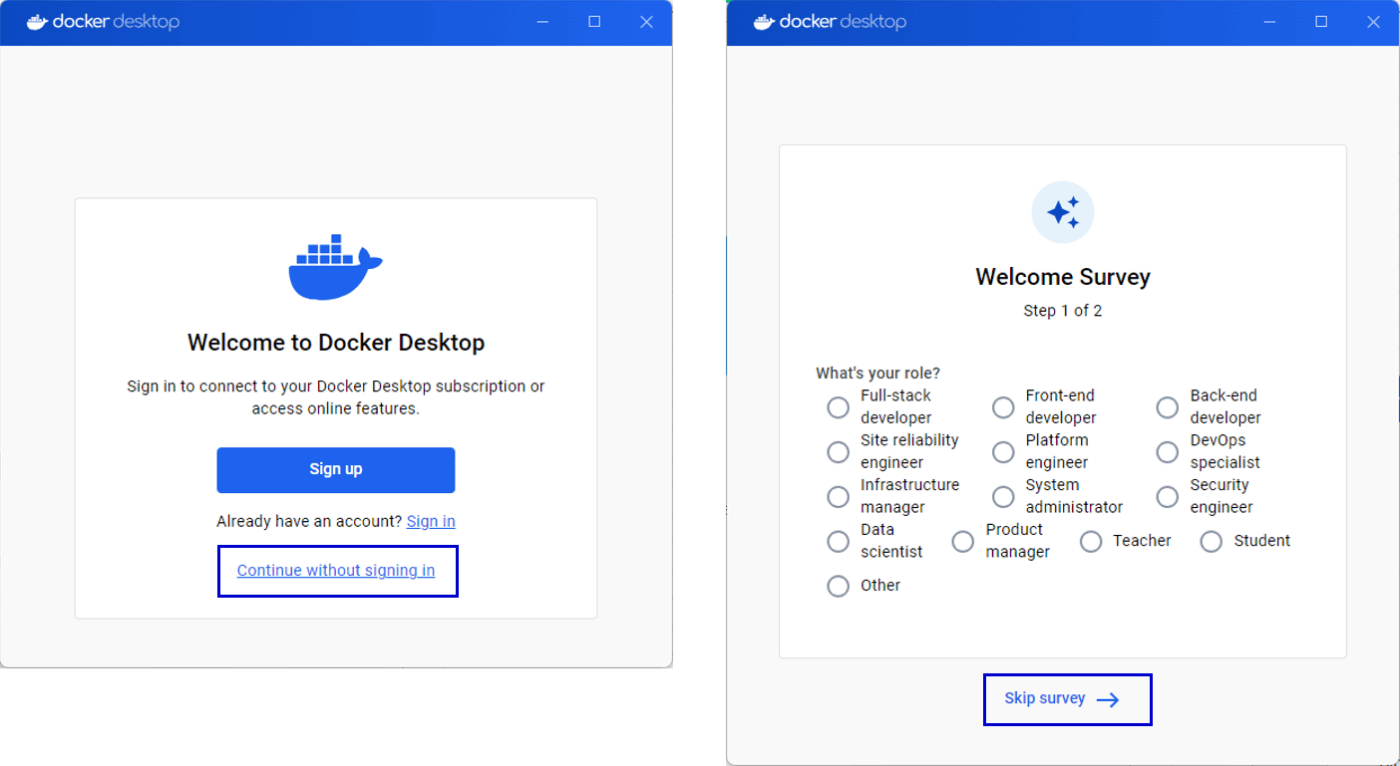The height and width of the screenshot is (766, 1400).
Task: Click the arrow icon beside Skip survey
Action: (x=1107, y=700)
